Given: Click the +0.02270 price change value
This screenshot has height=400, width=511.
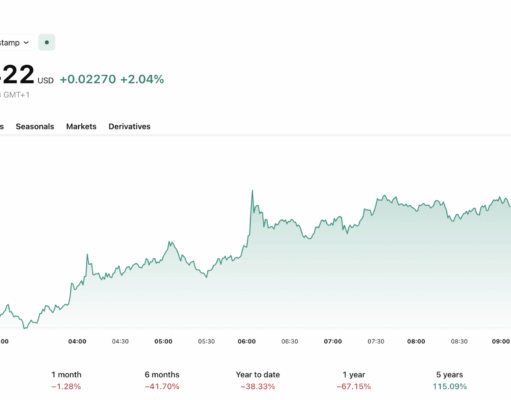Looking at the screenshot, I should (x=88, y=79).
